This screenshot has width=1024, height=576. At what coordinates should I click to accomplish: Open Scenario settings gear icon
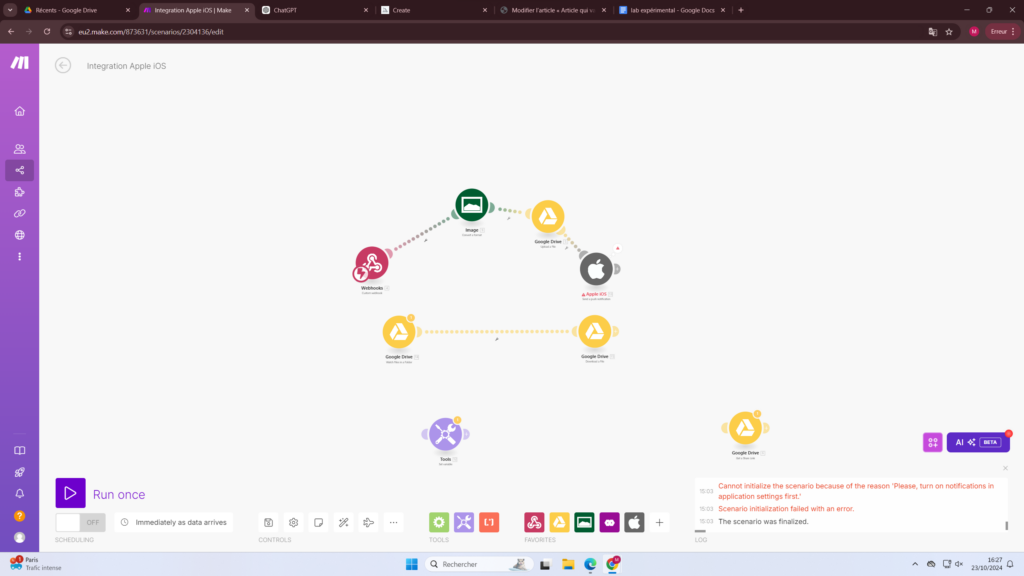(x=293, y=522)
